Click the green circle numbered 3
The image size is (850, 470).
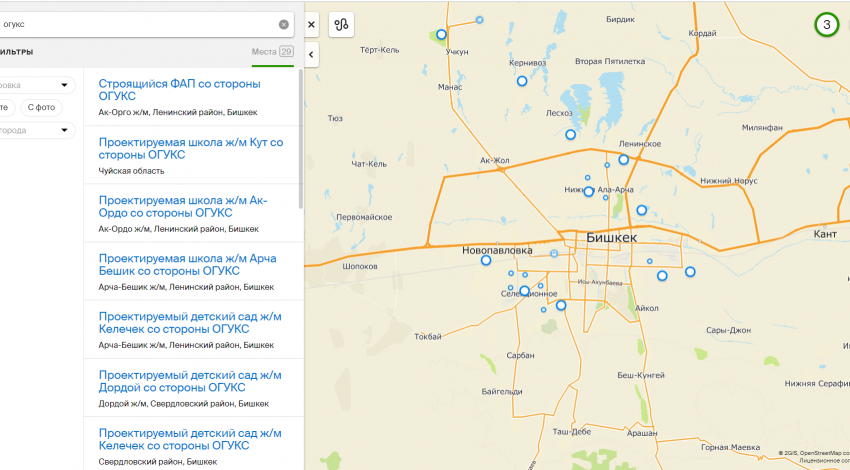tap(826, 25)
